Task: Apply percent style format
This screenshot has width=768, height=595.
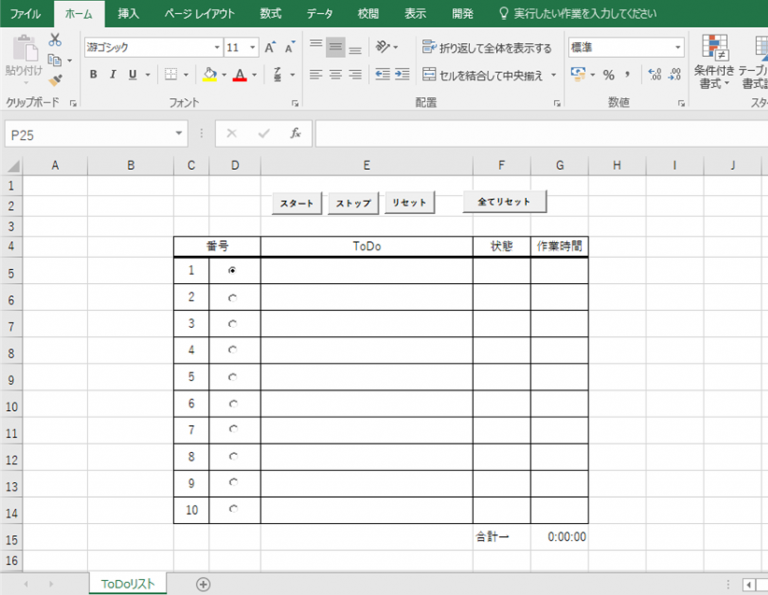Action: 609,74
